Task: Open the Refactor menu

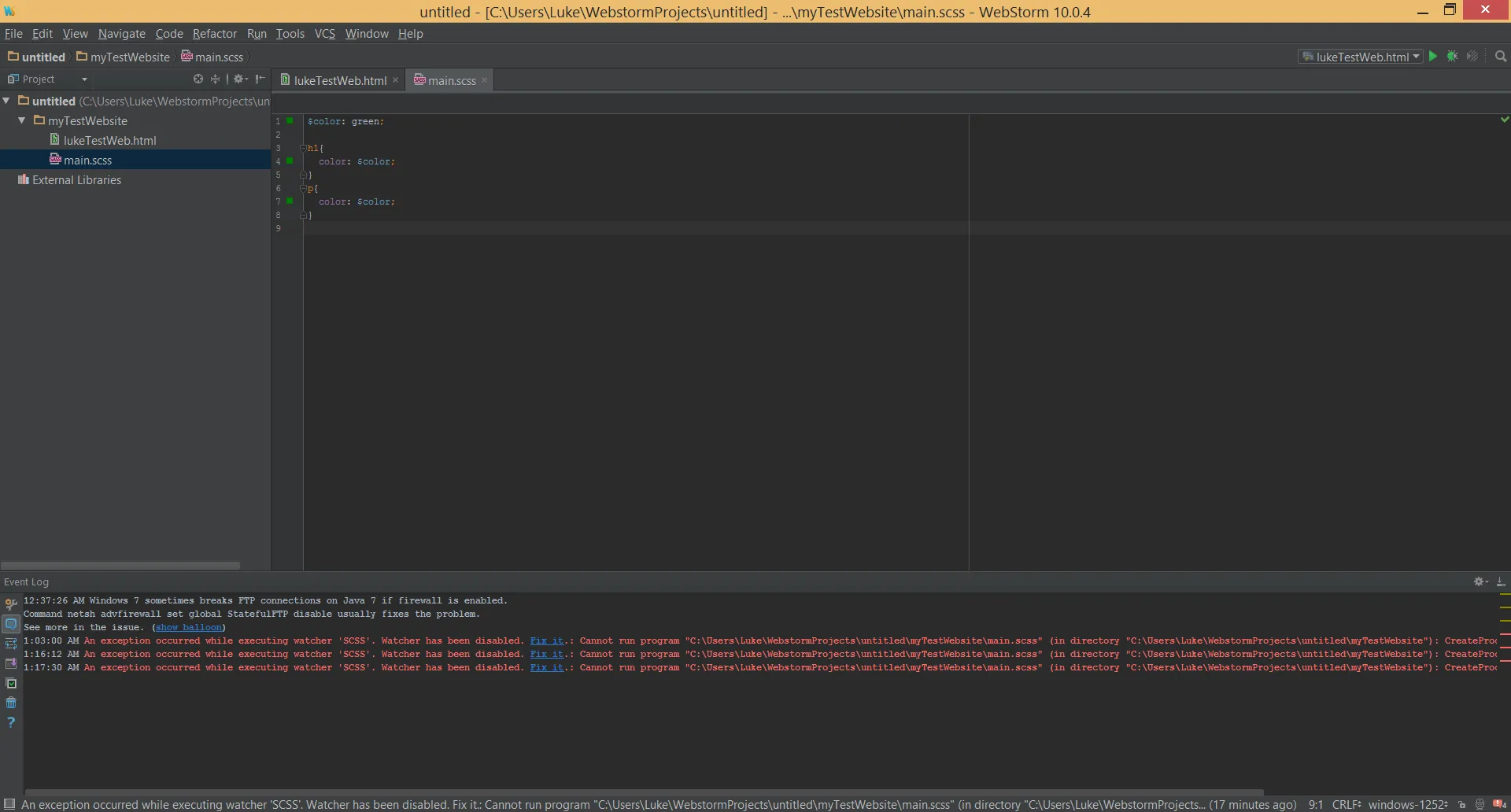Action: [x=215, y=34]
